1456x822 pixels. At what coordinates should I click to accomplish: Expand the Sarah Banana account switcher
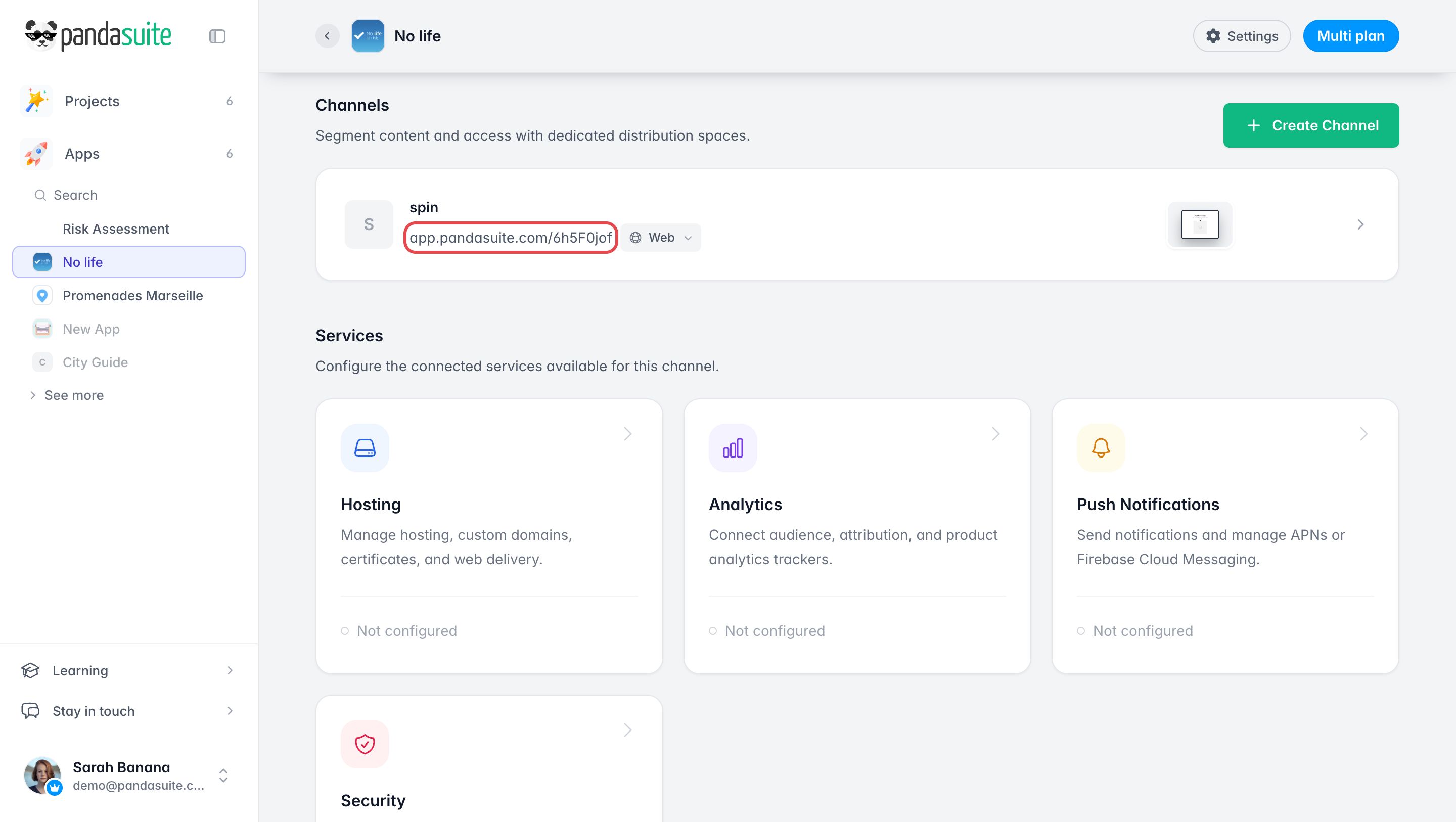click(223, 775)
